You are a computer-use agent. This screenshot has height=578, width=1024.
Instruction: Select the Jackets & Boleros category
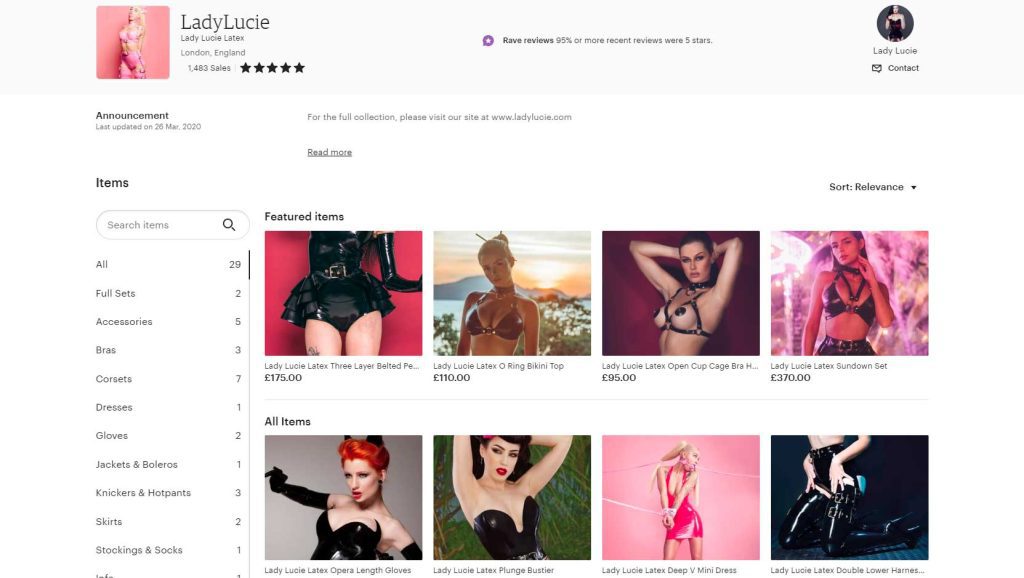(x=168, y=464)
